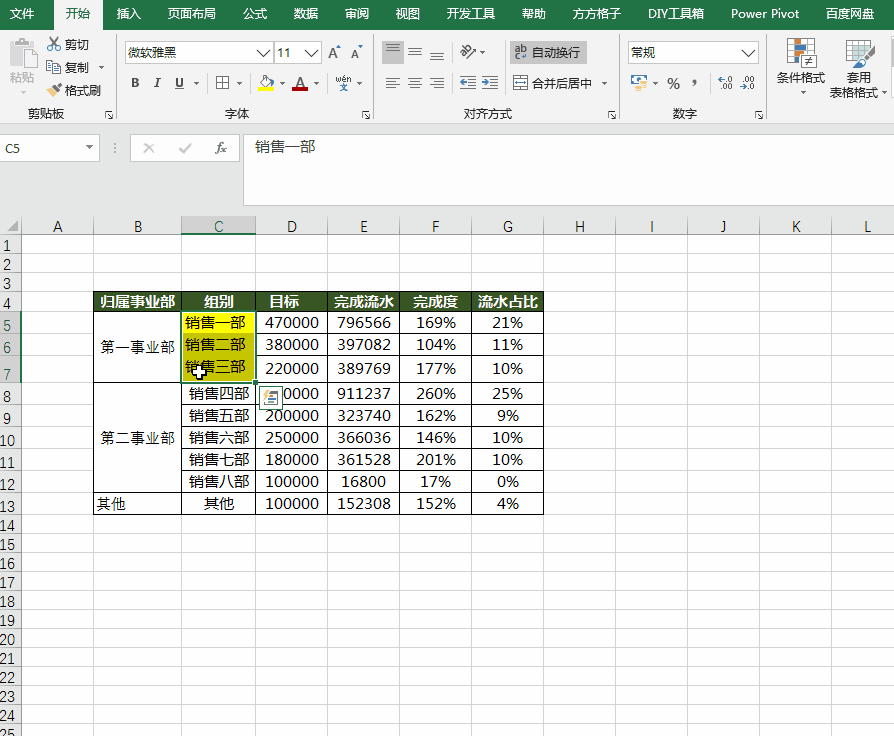Image resolution: width=894 pixels, height=736 pixels.
Task: Select column H header
Action: pyautogui.click(x=579, y=226)
